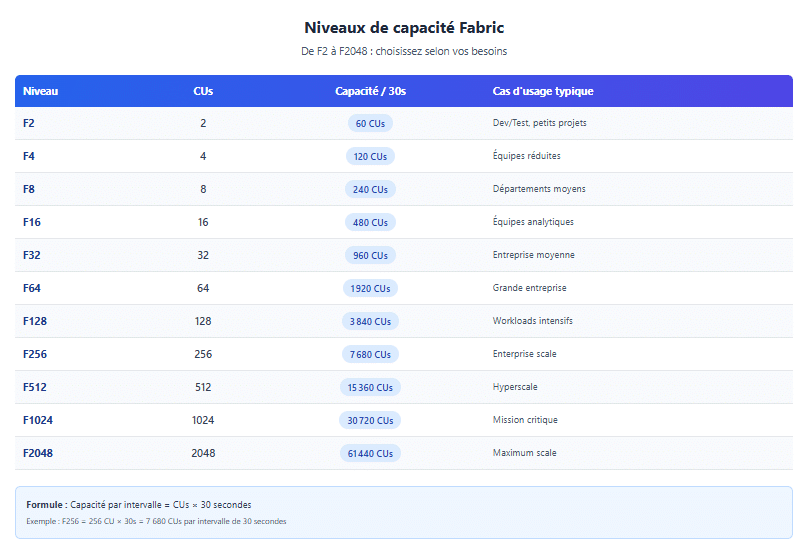Click the 30 720 CUs badge
The image size is (805, 550).
coord(370,421)
